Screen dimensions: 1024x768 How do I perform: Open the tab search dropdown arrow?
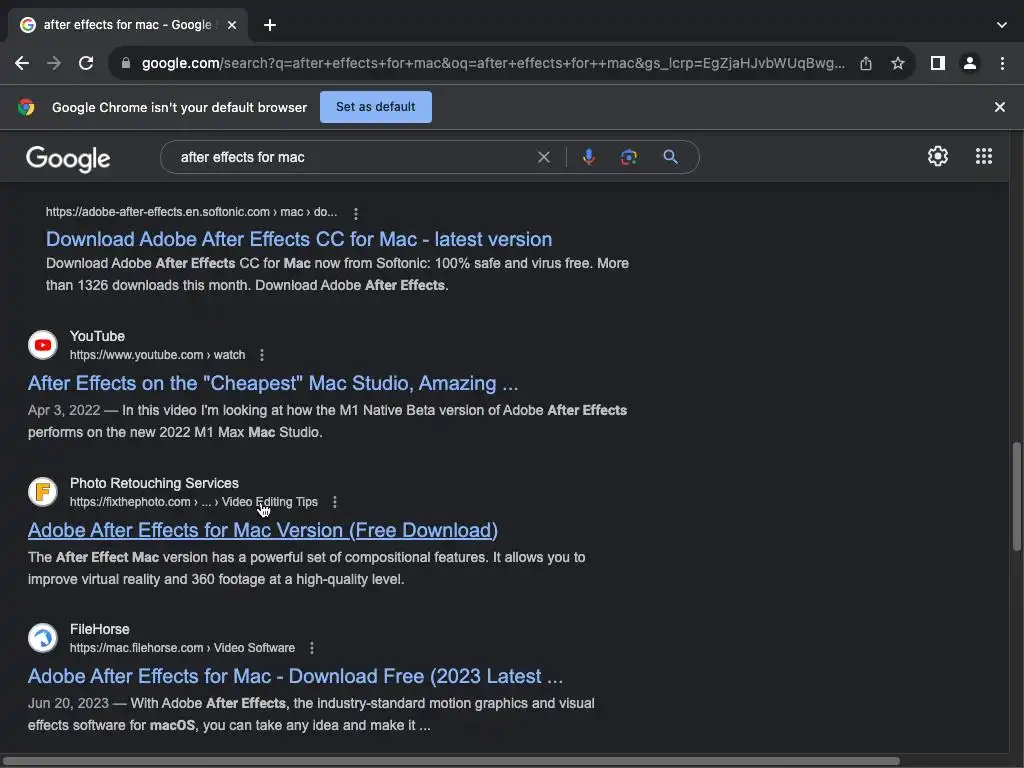[1002, 25]
